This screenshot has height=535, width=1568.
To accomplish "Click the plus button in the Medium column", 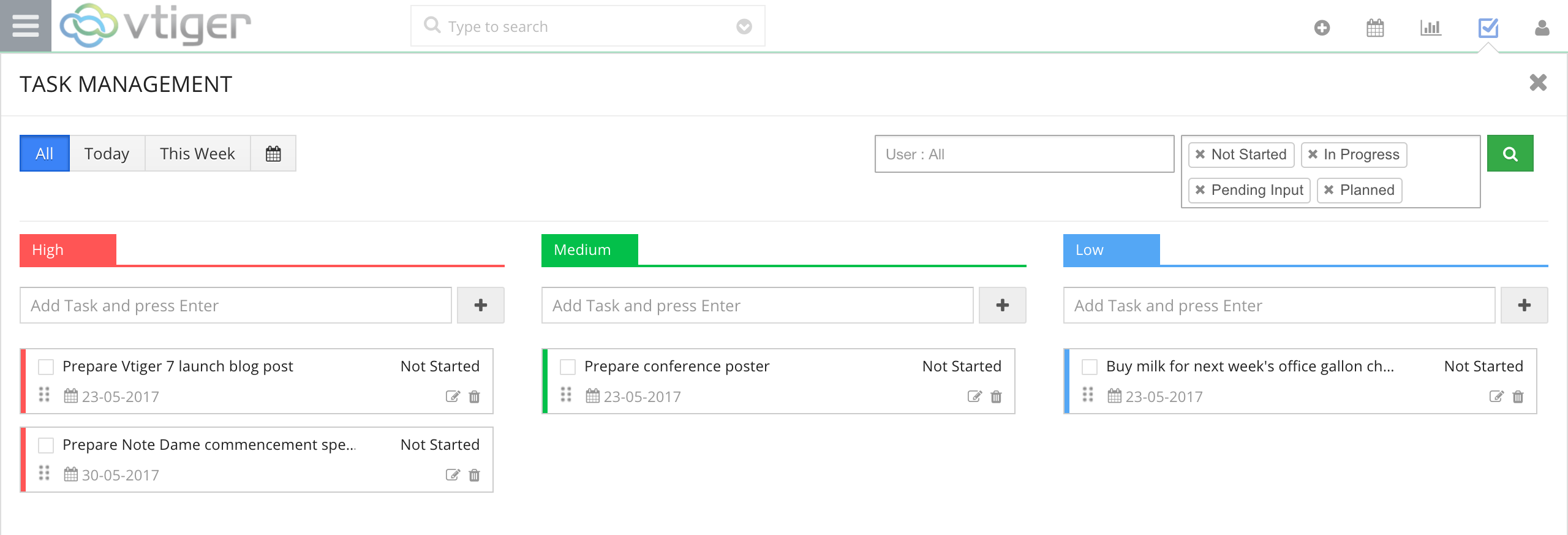I will coord(1002,305).
